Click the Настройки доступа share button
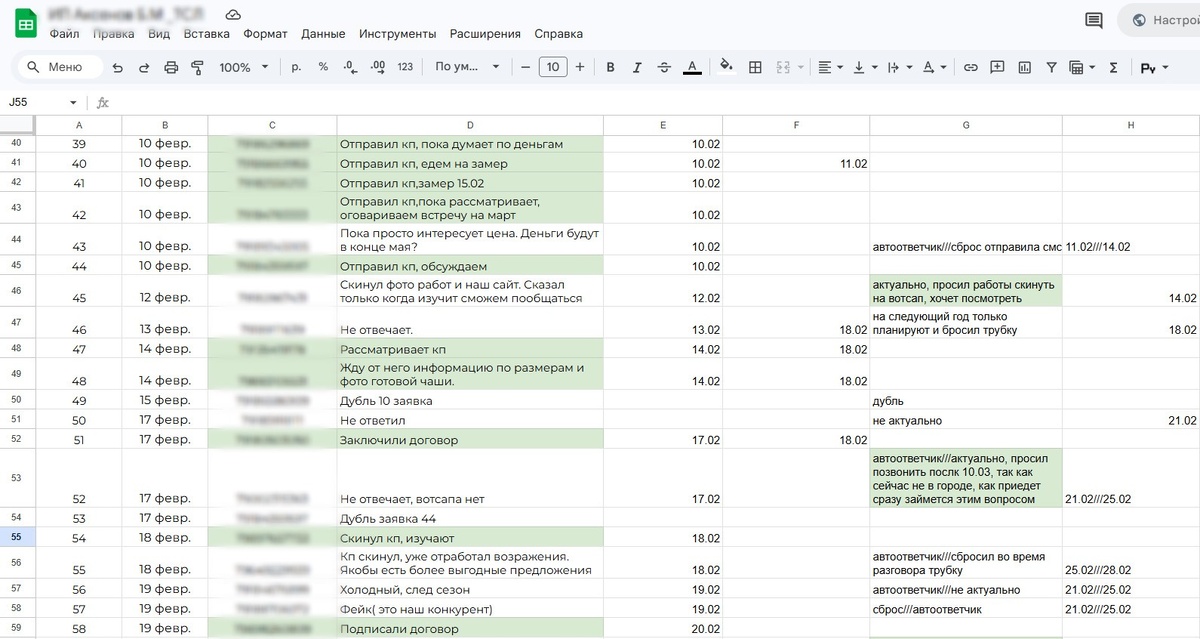Image resolution: width=1200 pixels, height=639 pixels. 1160,20
